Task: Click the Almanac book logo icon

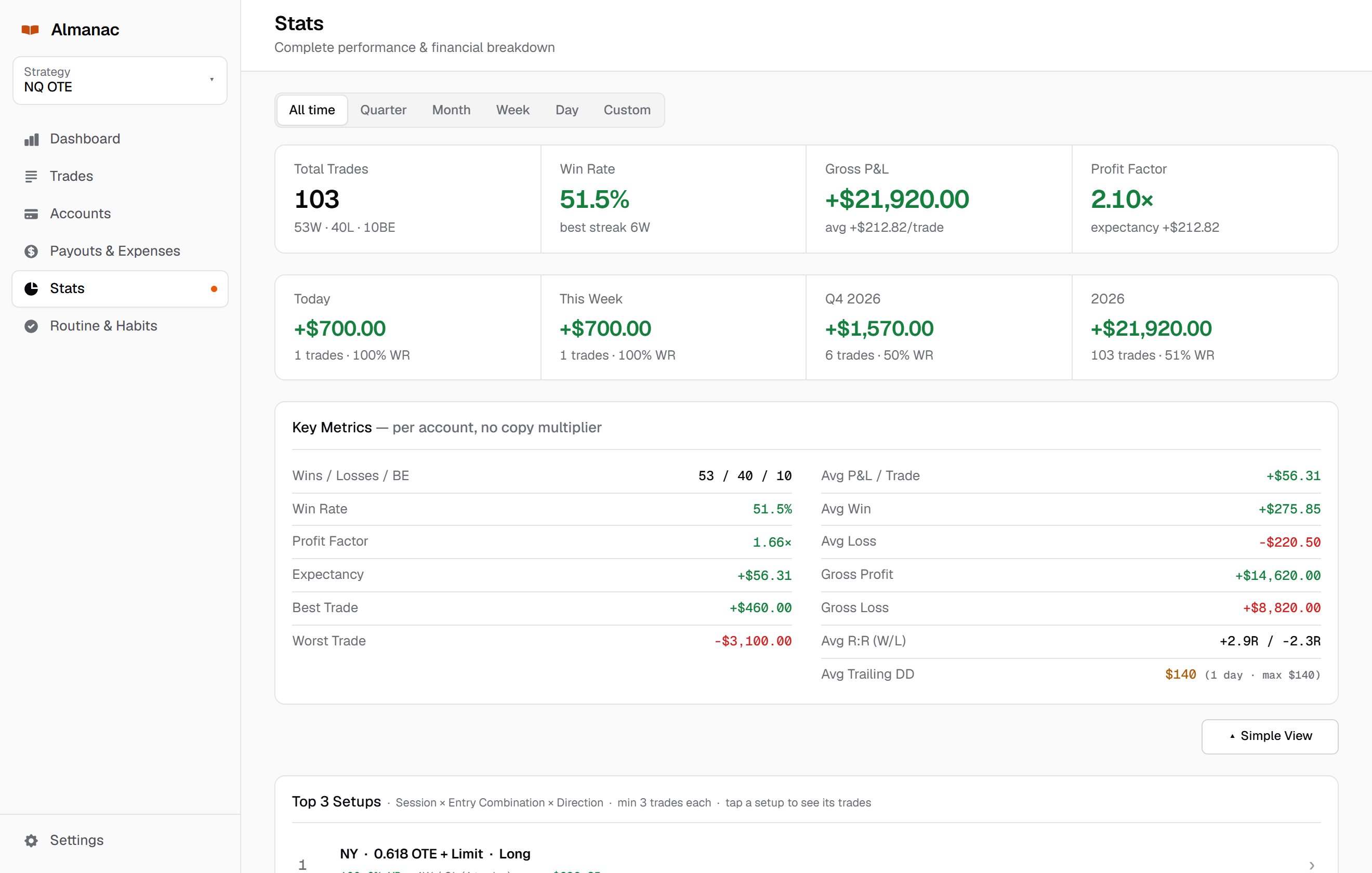Action: tap(30, 30)
